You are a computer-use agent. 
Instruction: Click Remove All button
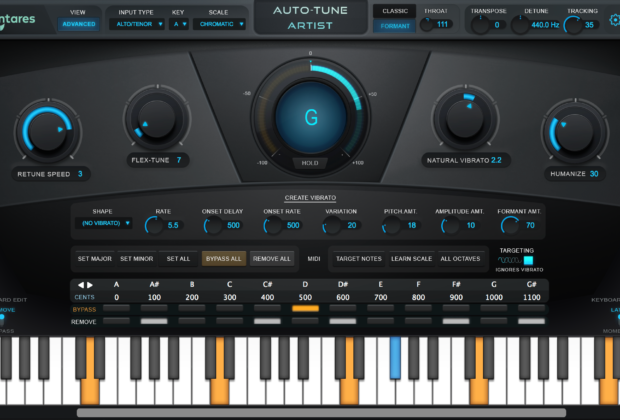(x=272, y=259)
